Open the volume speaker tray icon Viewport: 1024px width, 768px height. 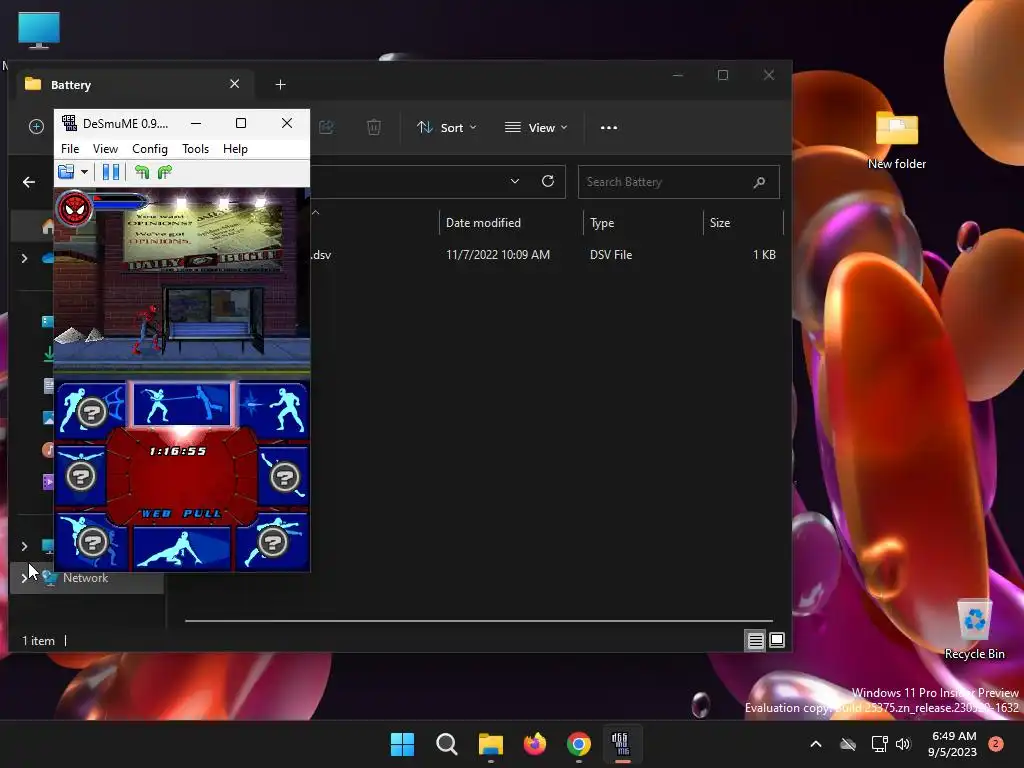(x=903, y=744)
